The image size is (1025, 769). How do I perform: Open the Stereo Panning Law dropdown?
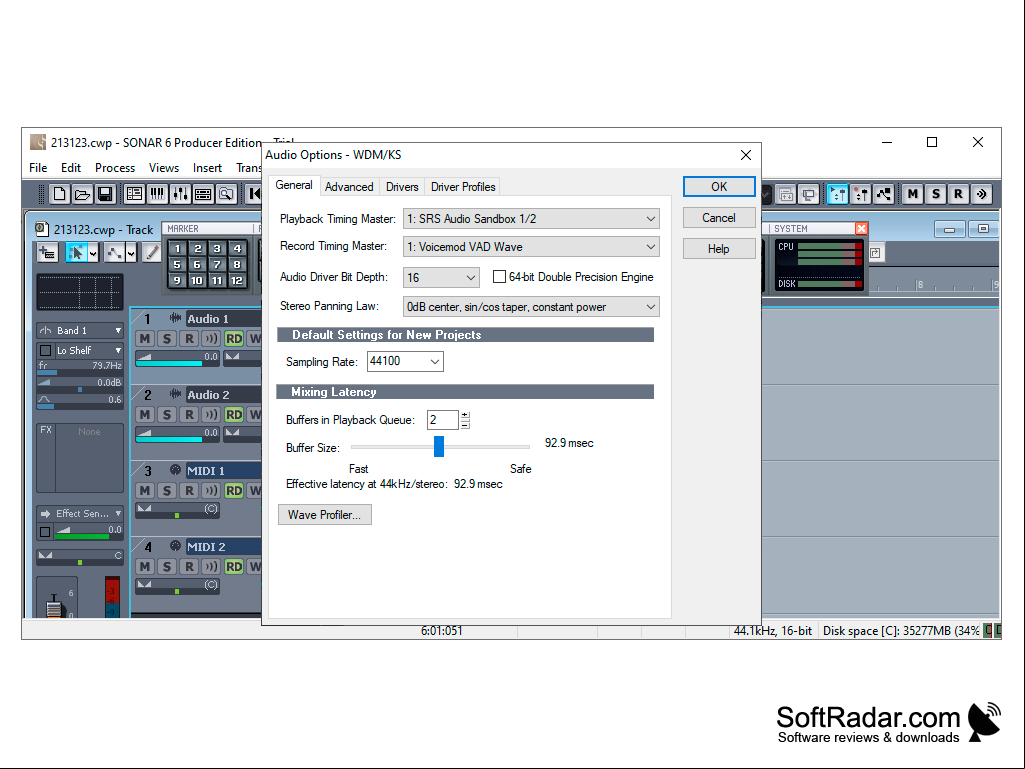[531, 307]
